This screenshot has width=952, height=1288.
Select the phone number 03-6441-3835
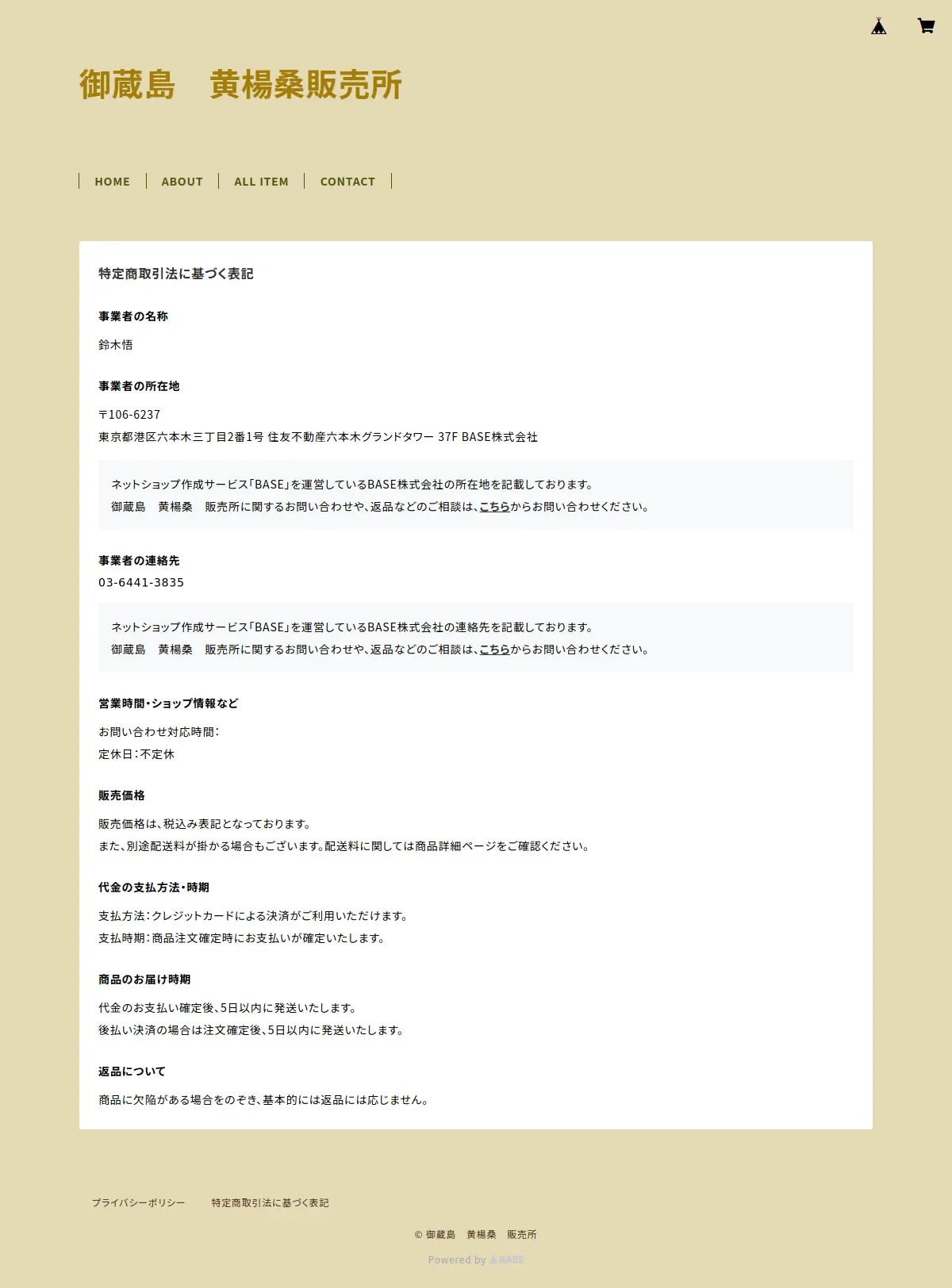(x=141, y=582)
